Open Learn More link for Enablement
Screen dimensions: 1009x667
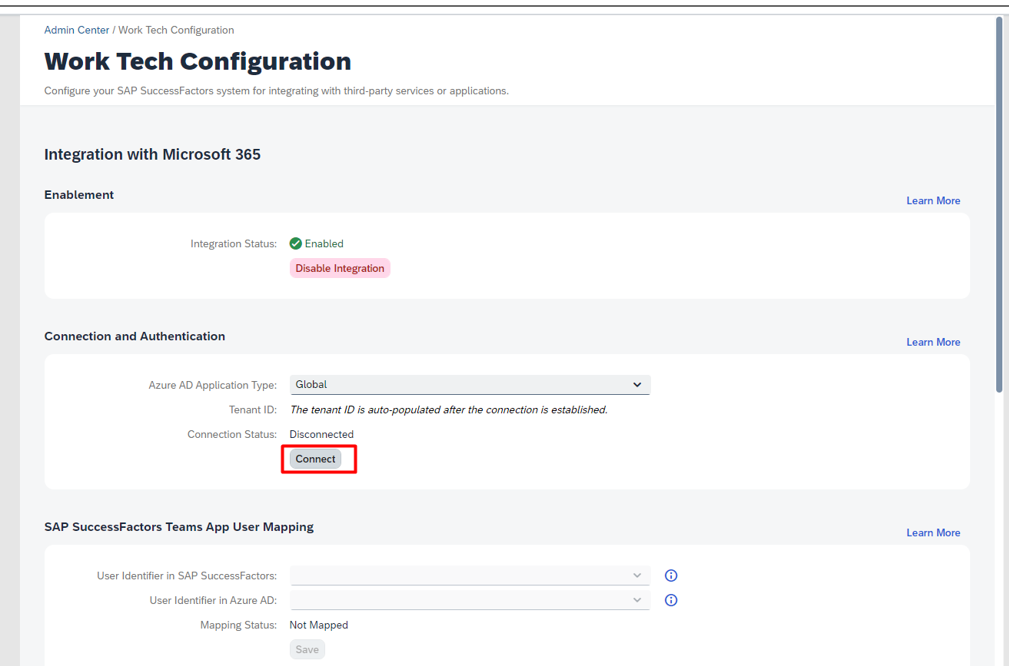[x=933, y=201]
